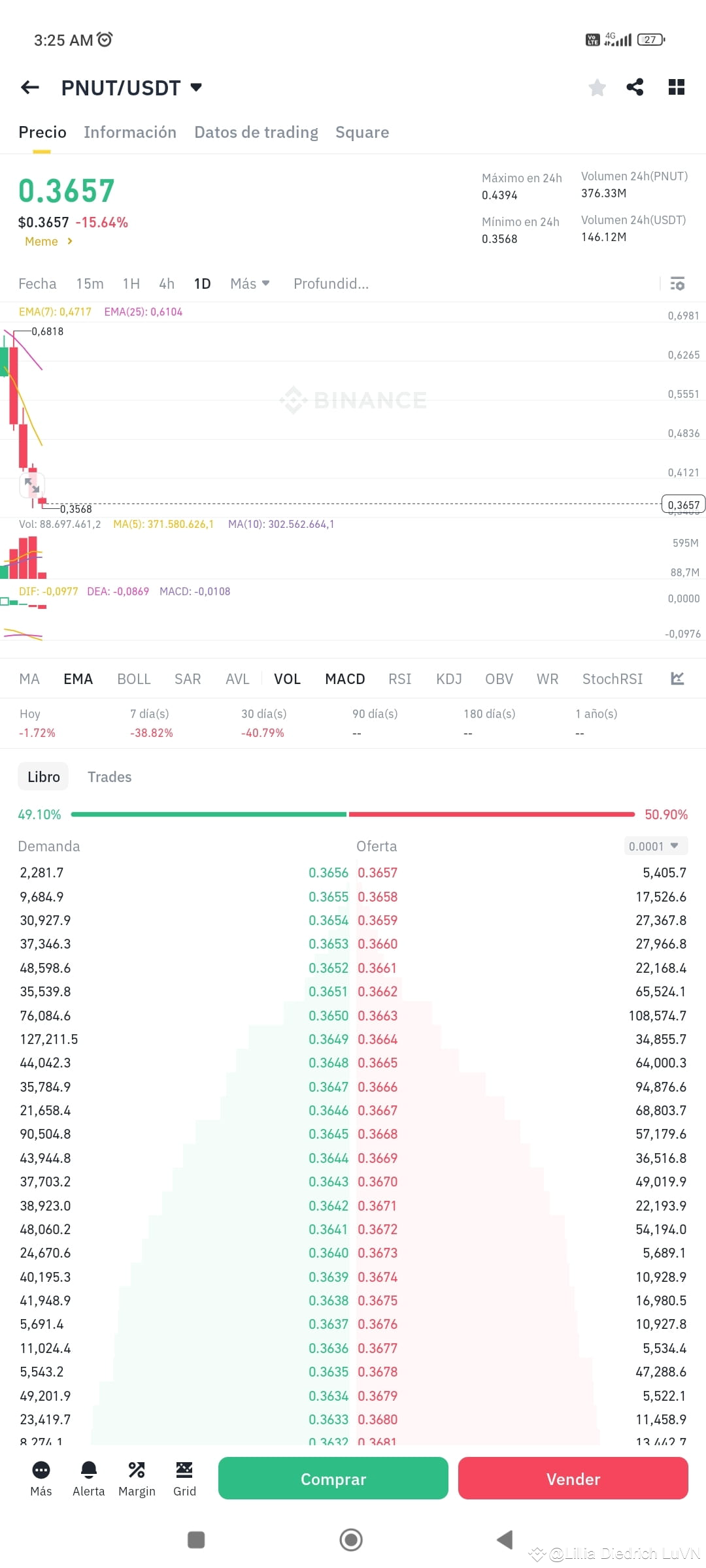Select bid price 0.3656
This screenshot has width=706, height=1568.
328,873
